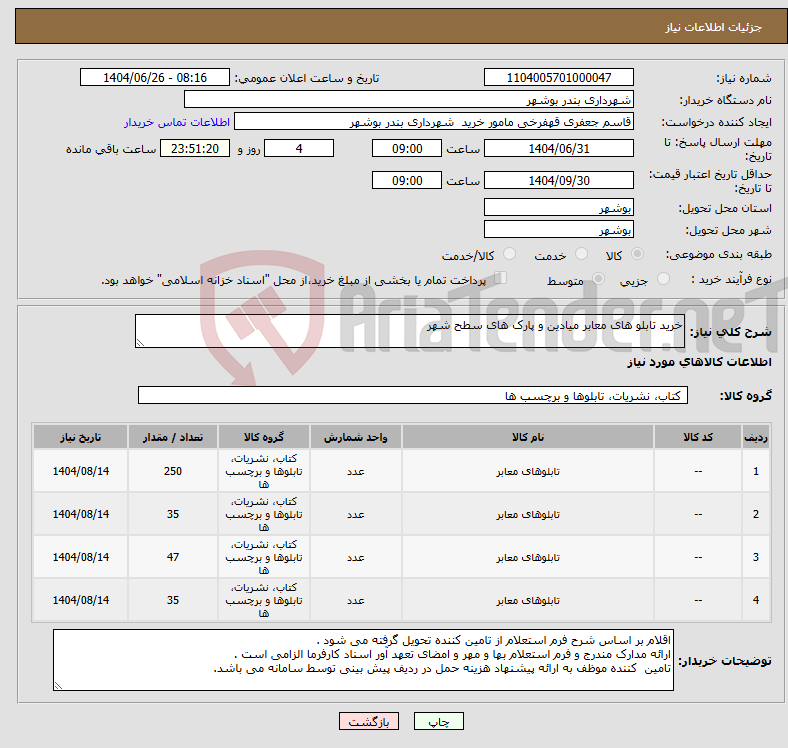Click quantity cell 250 in row 1
Image resolution: width=788 pixels, height=748 pixels.
point(173,471)
